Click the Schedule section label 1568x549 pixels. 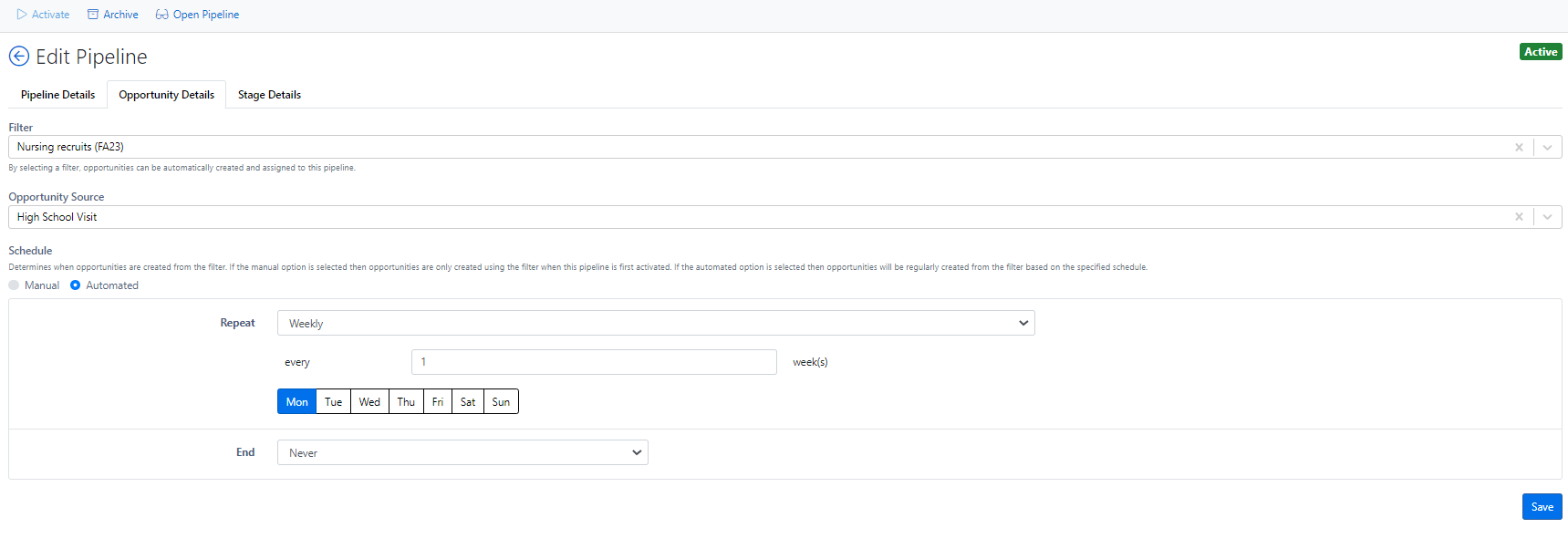click(x=30, y=251)
